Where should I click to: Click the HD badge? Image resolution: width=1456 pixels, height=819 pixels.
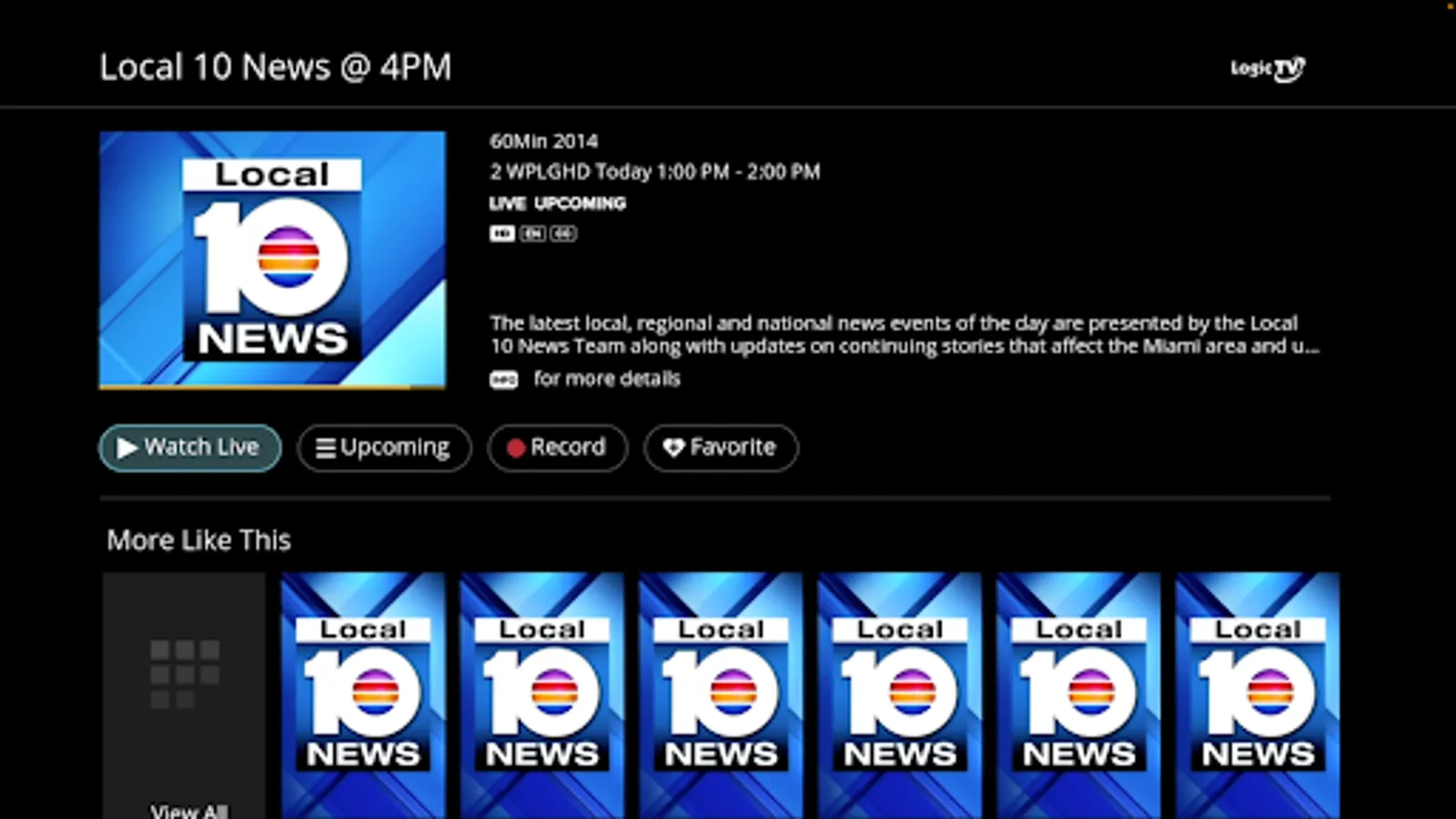tap(501, 234)
